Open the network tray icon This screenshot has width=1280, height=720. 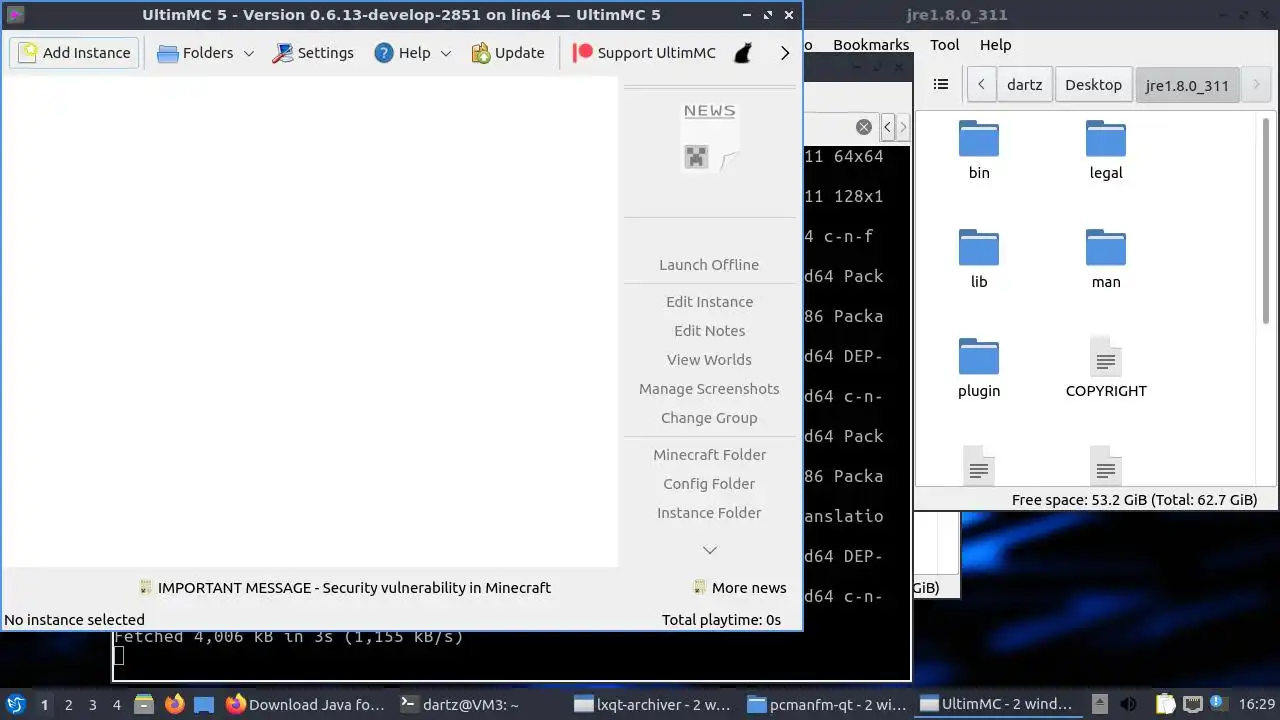tap(1193, 704)
